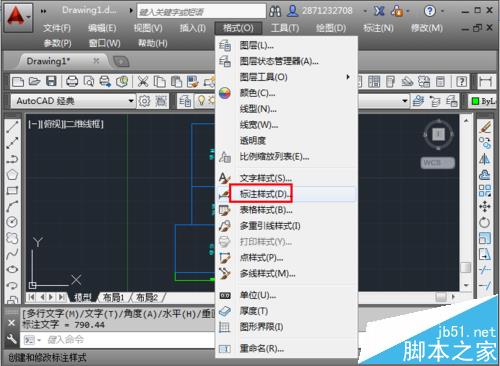Choose 重命名(R)... menu entry
Image resolution: width=500 pixels, height=366 pixels.
tap(287, 349)
